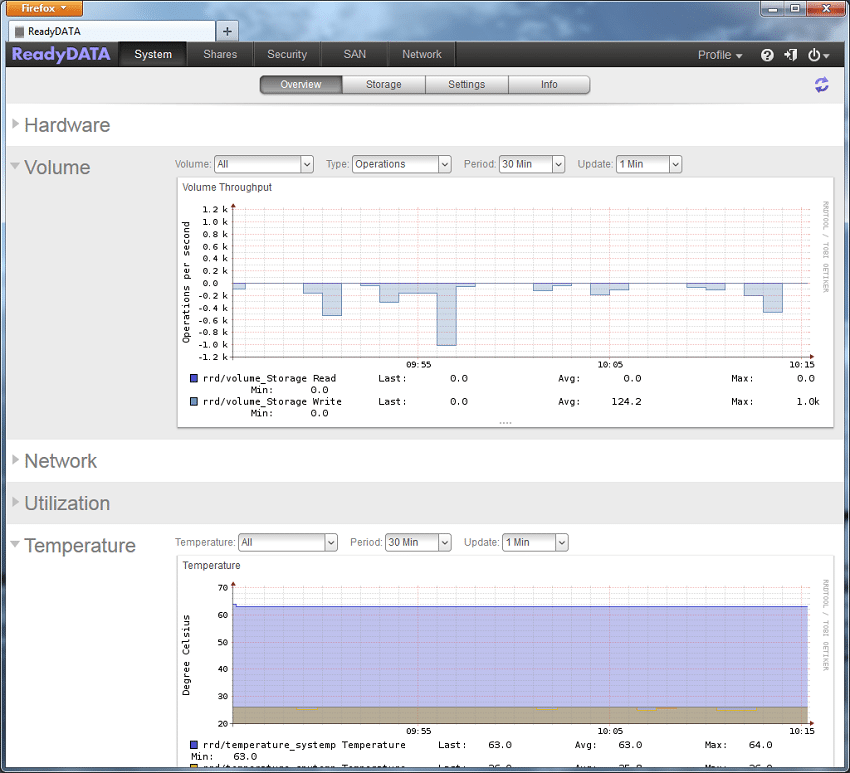This screenshot has width=850, height=773.
Task: Open the power options icon
Action: [x=818, y=55]
